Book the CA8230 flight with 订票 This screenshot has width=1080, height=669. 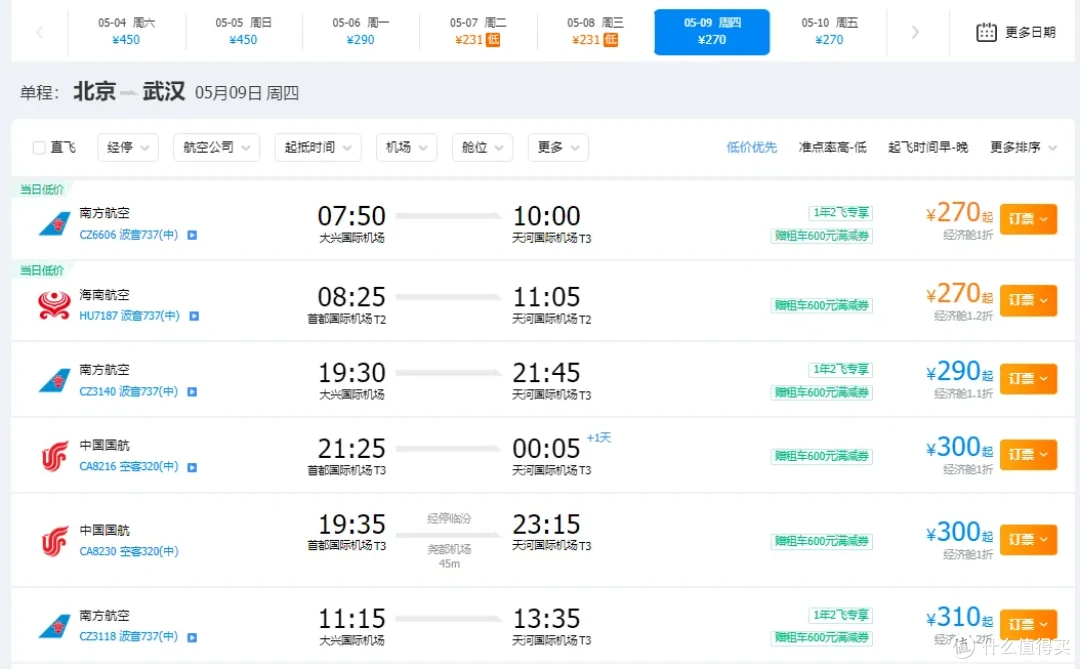(1028, 539)
